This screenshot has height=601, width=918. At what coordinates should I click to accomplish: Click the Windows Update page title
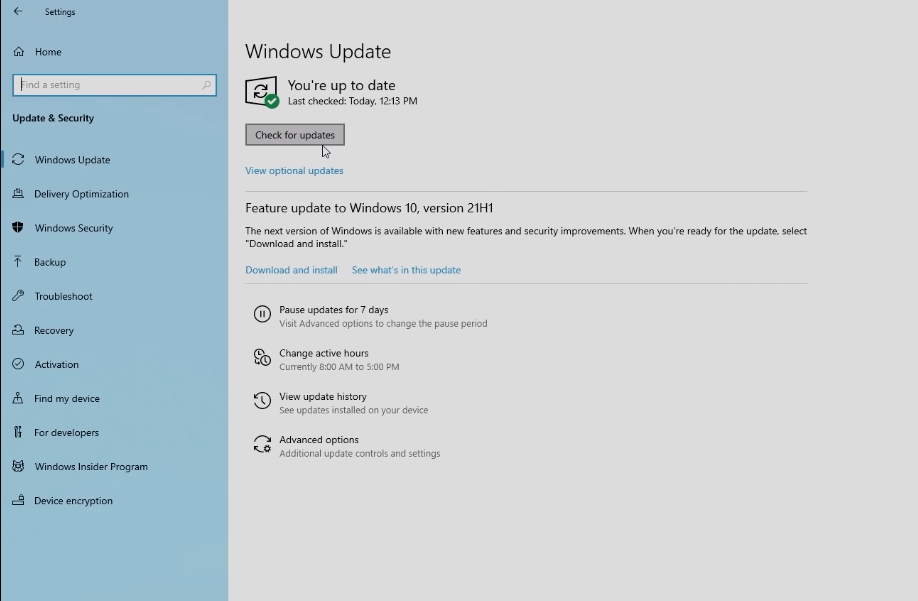click(318, 51)
